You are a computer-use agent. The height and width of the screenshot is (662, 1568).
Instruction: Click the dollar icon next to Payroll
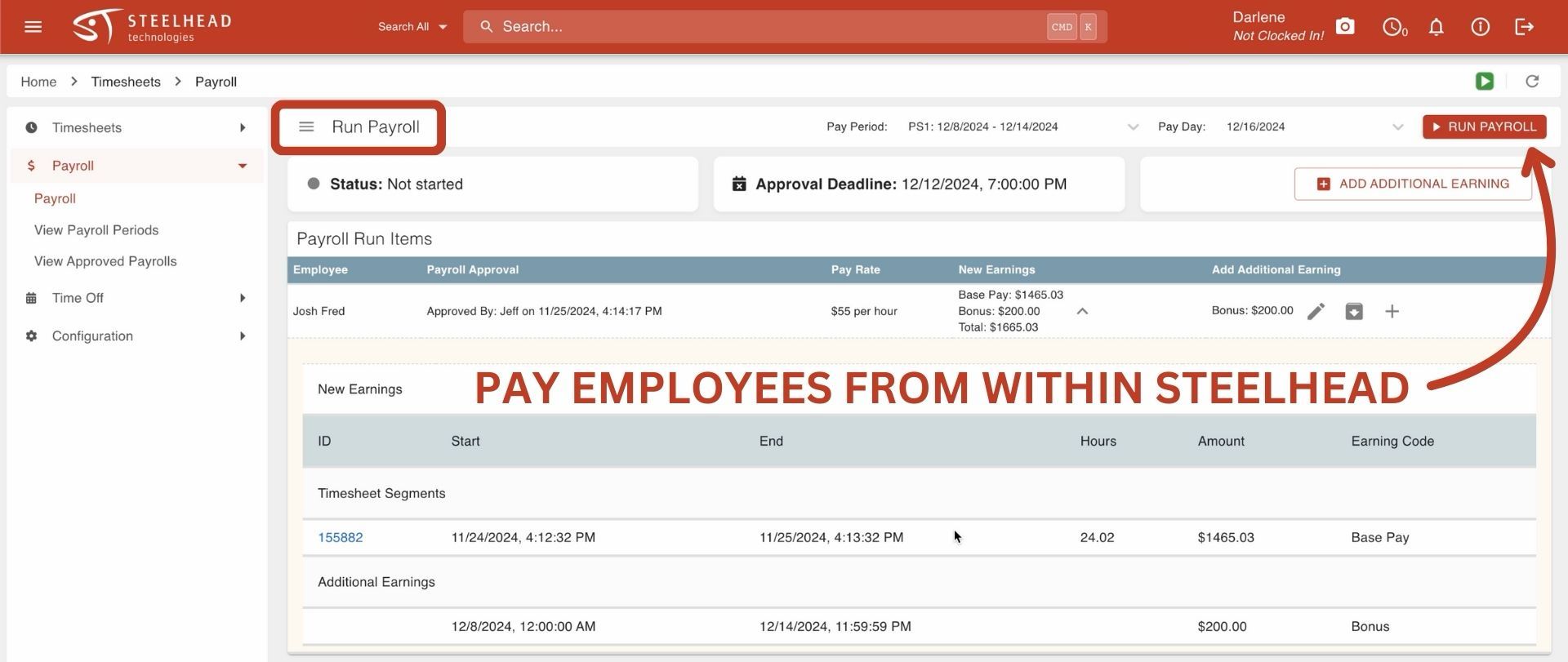point(31,166)
